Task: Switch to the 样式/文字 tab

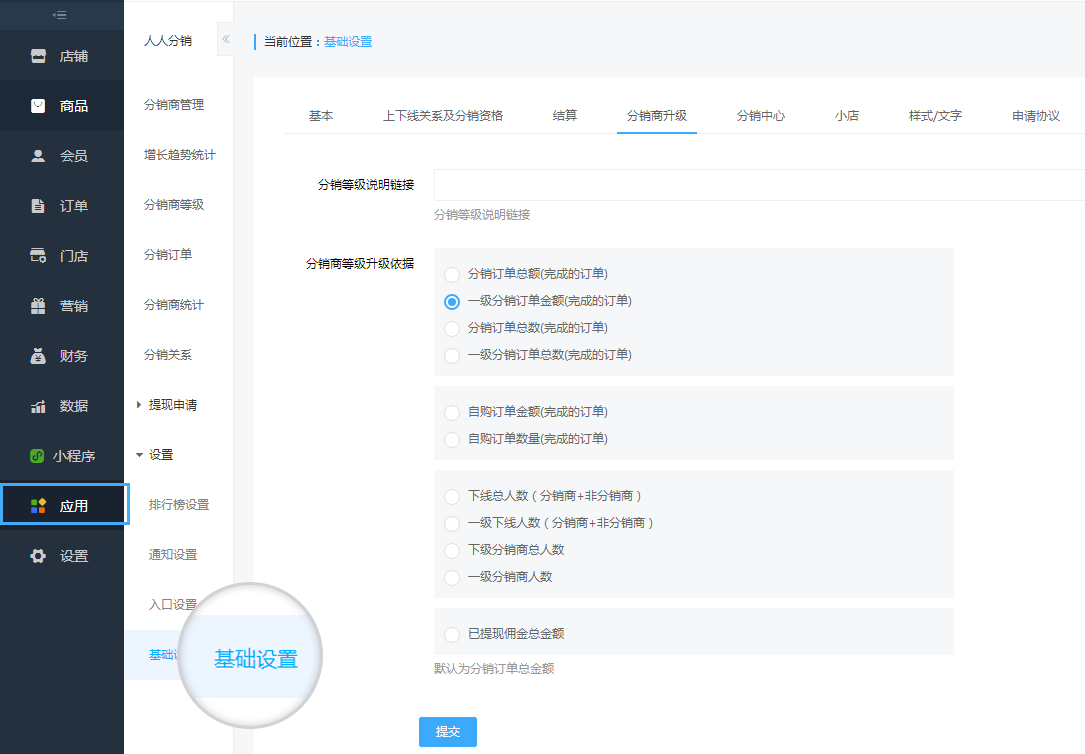Action: pos(935,116)
